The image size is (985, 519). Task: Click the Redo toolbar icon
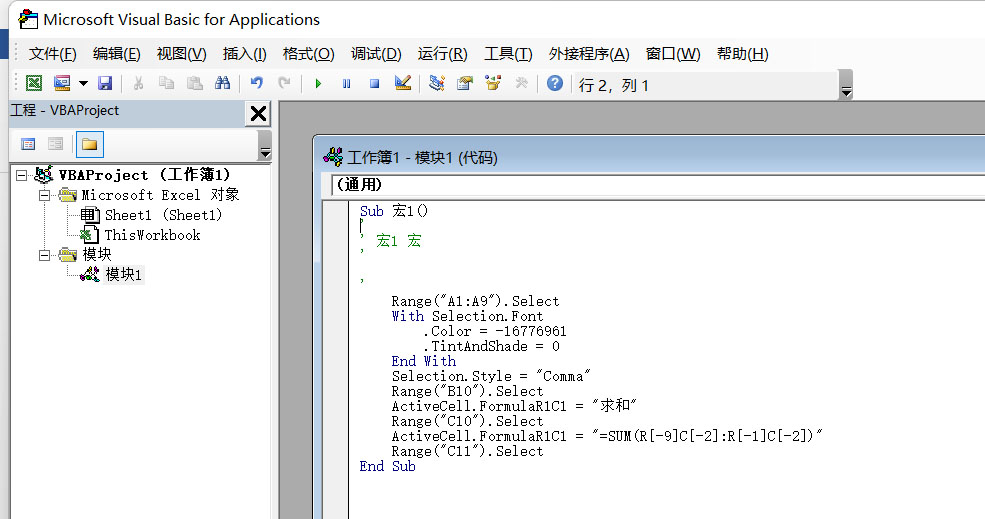click(285, 83)
